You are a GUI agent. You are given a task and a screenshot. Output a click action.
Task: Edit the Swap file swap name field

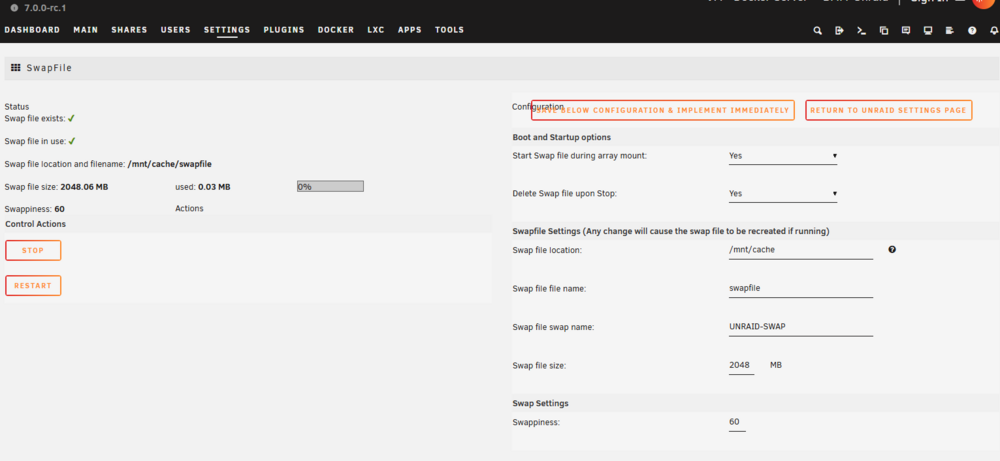point(800,326)
